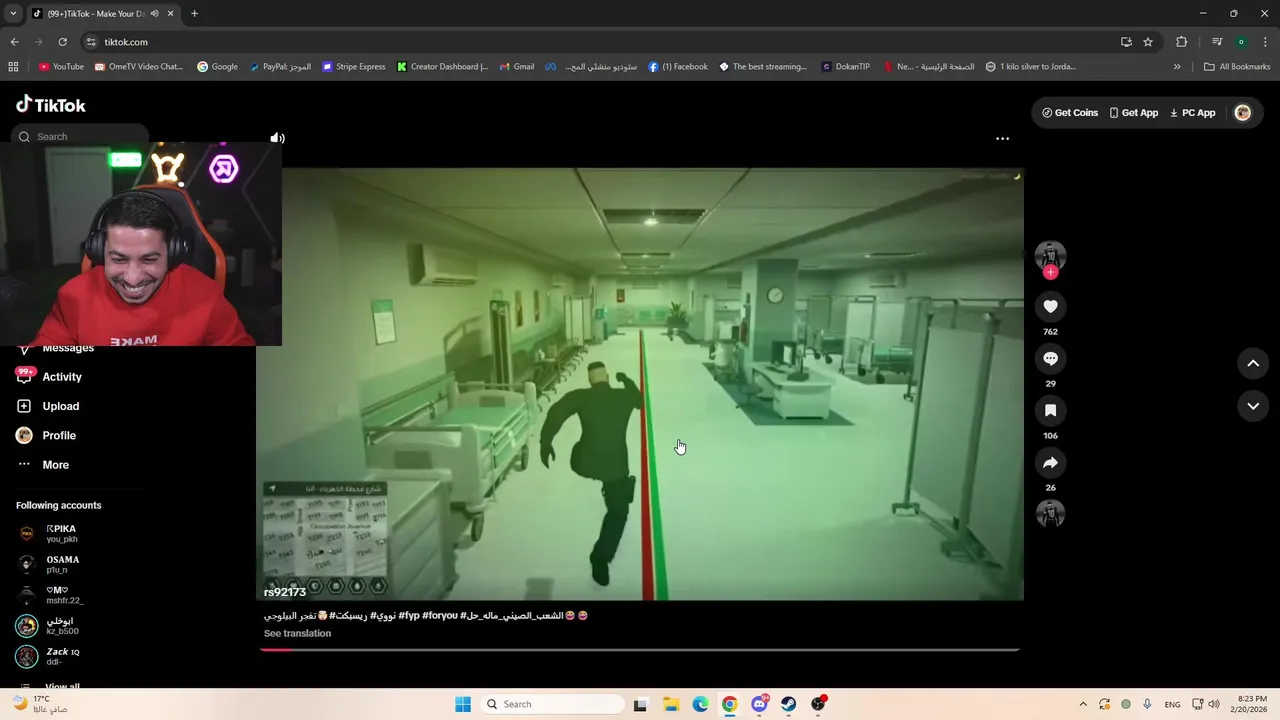Show more bookmarks chevron
The width and height of the screenshot is (1280, 720).
click(x=1177, y=67)
